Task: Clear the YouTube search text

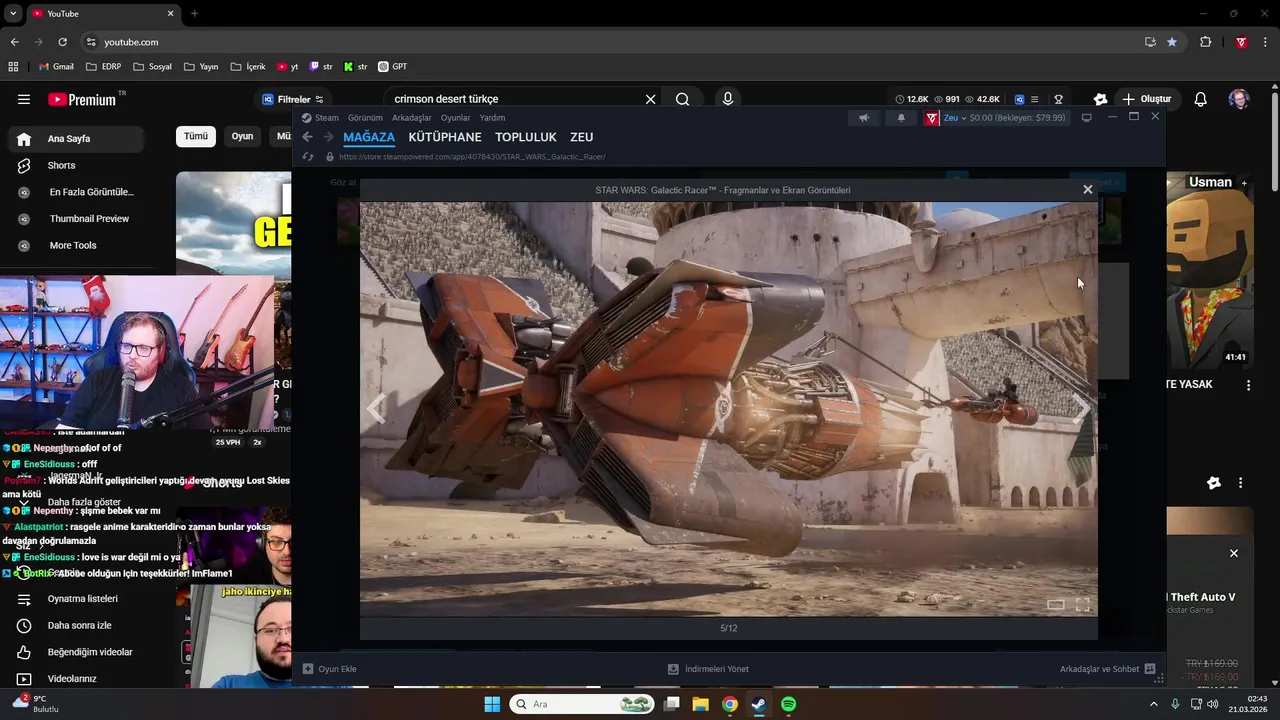Action: point(650,99)
